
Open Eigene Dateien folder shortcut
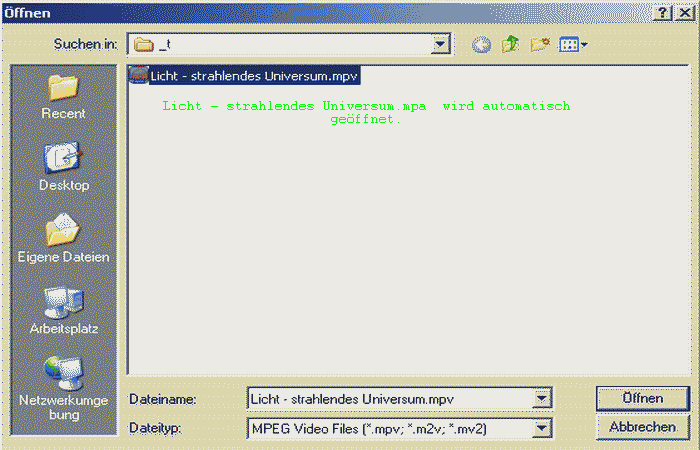[63, 238]
